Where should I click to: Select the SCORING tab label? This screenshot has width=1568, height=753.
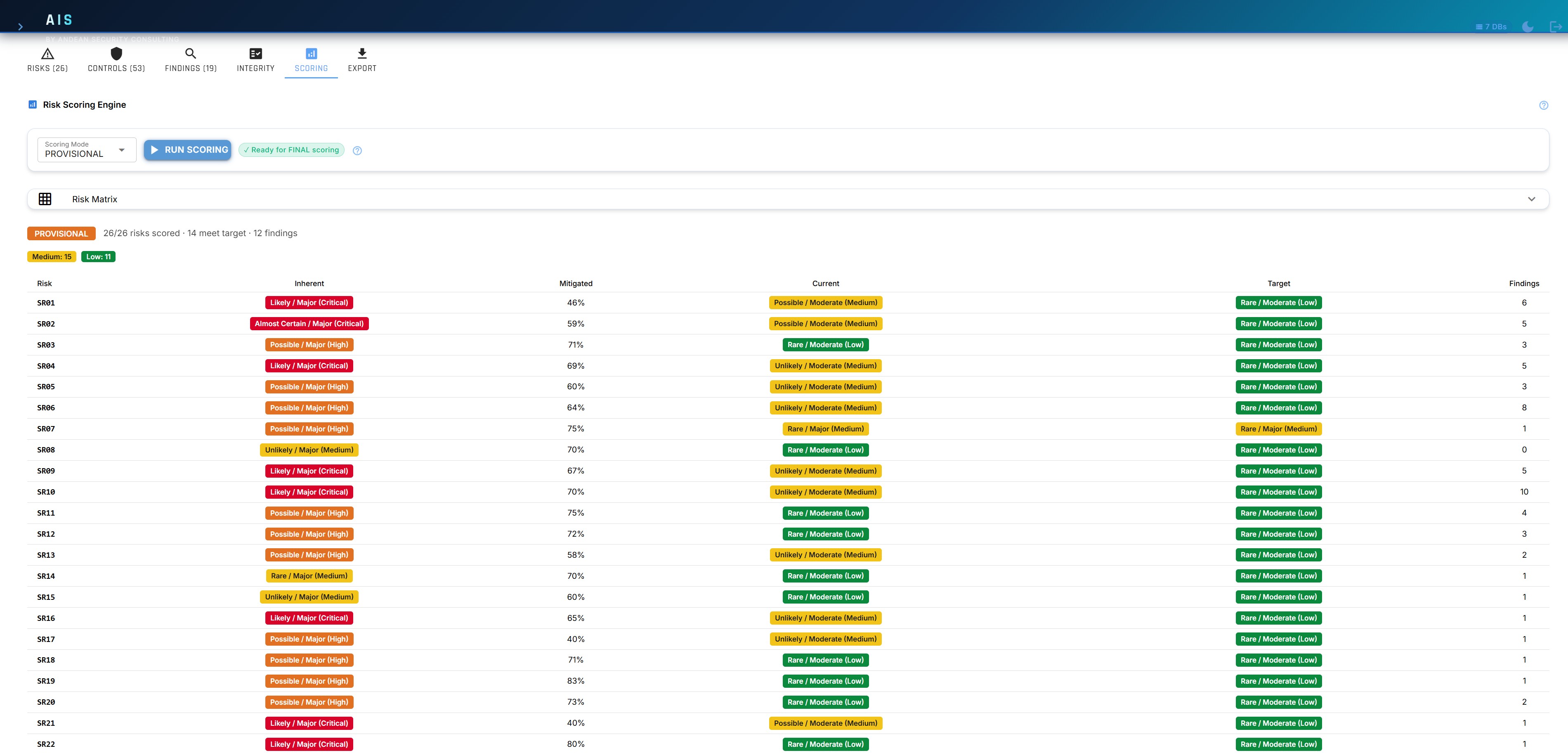[x=311, y=68]
